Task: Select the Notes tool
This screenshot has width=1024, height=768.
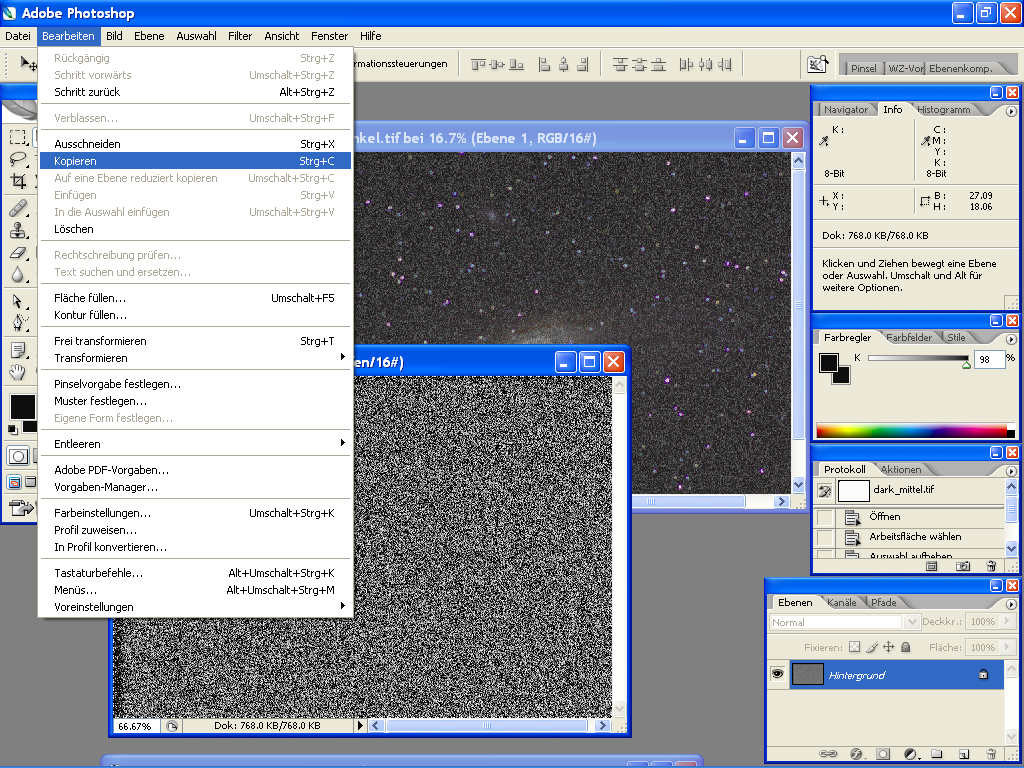Action: pyautogui.click(x=18, y=350)
